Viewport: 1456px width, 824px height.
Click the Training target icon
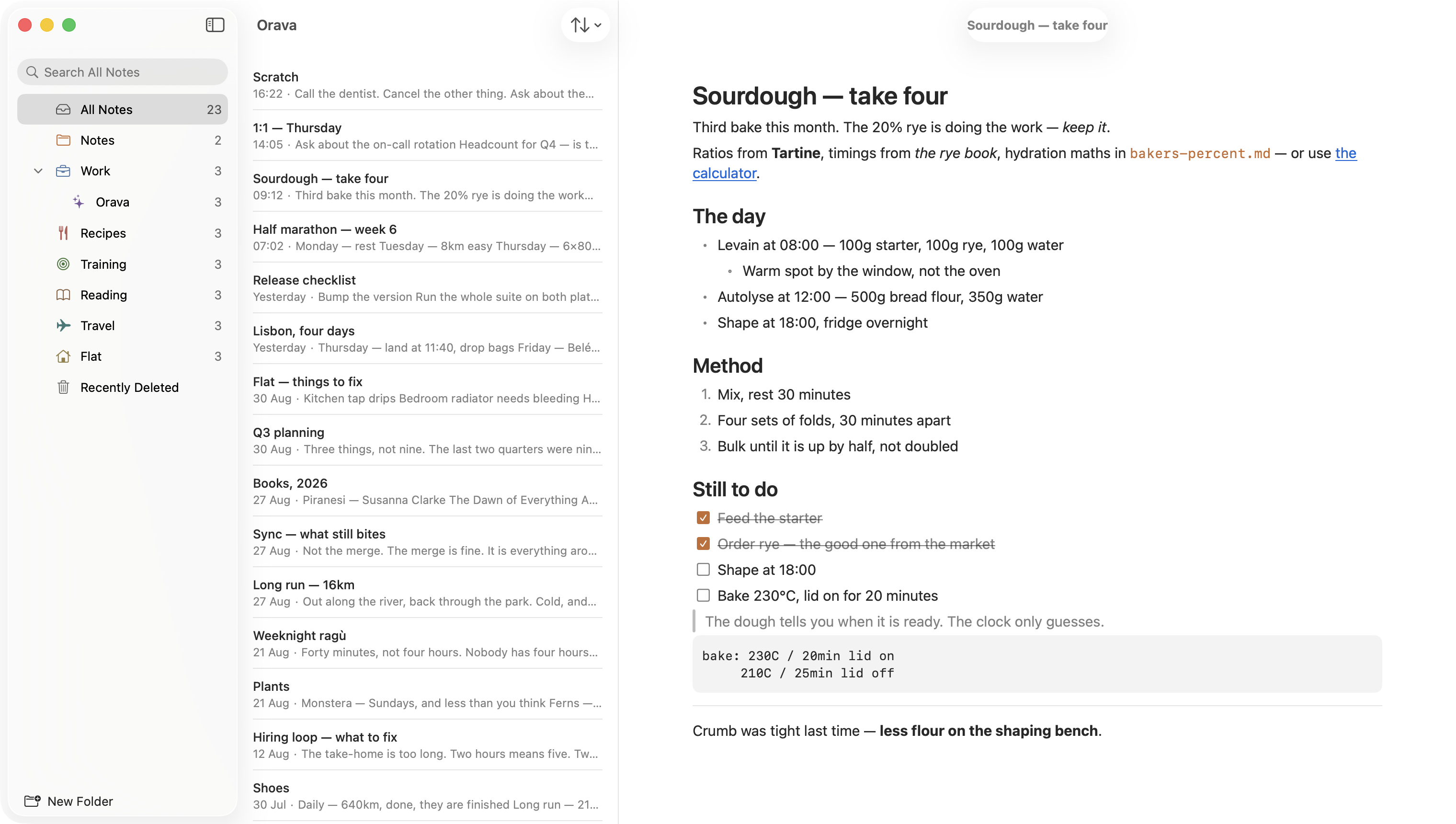click(x=63, y=264)
